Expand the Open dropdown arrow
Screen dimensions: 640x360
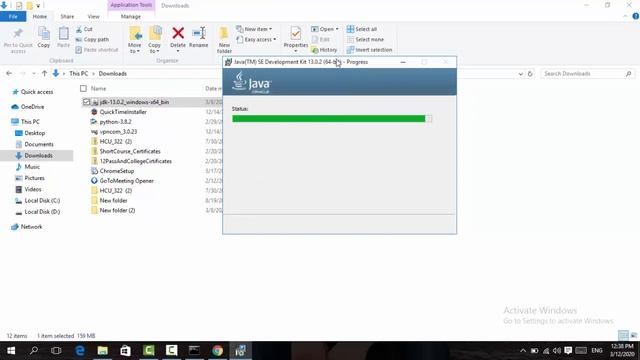pos(337,29)
